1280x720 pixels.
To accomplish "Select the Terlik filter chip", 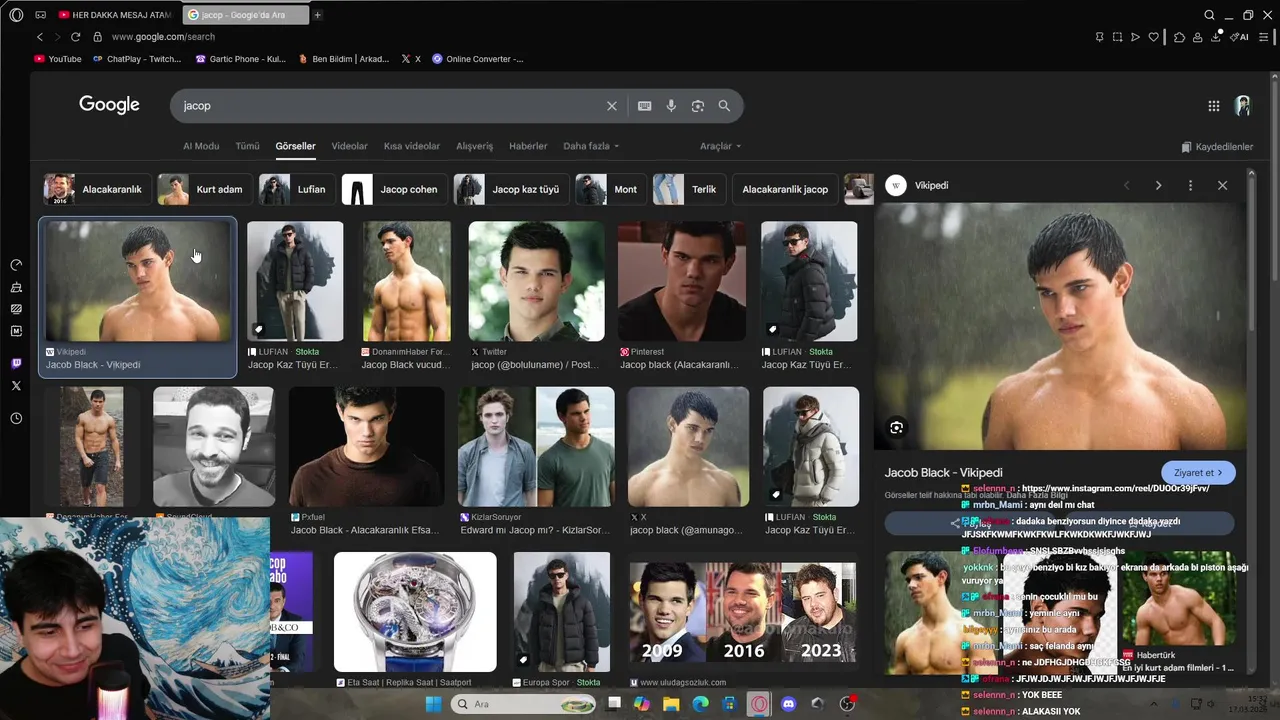I will [x=688, y=189].
